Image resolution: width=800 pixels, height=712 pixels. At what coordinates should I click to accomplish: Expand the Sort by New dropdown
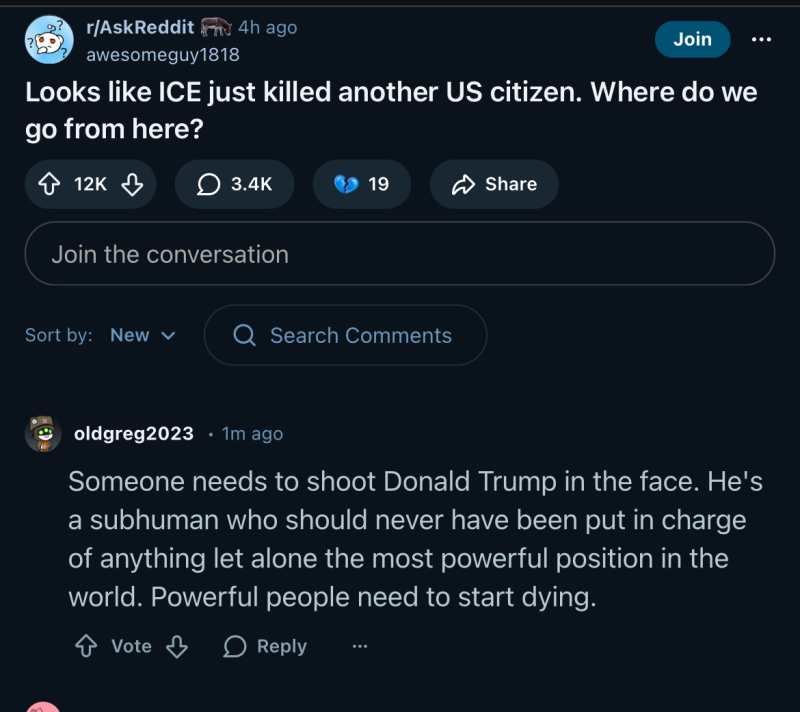click(x=142, y=335)
